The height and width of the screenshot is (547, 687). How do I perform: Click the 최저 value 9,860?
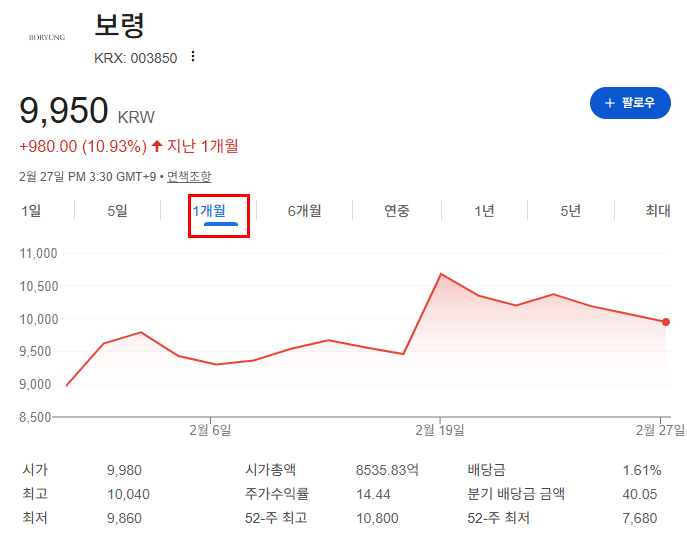pyautogui.click(x=124, y=519)
